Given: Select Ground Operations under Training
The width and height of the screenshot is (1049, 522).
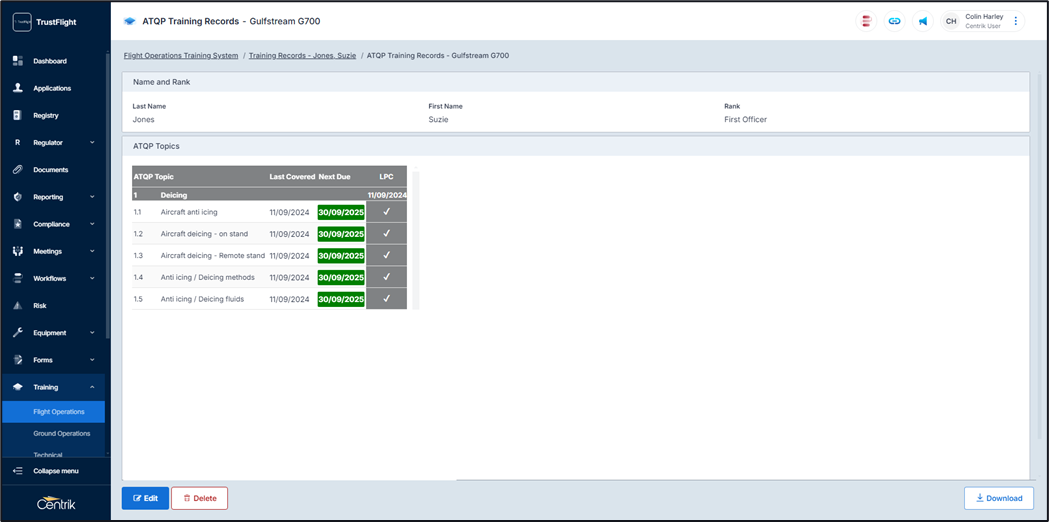Looking at the screenshot, I should pos(61,434).
